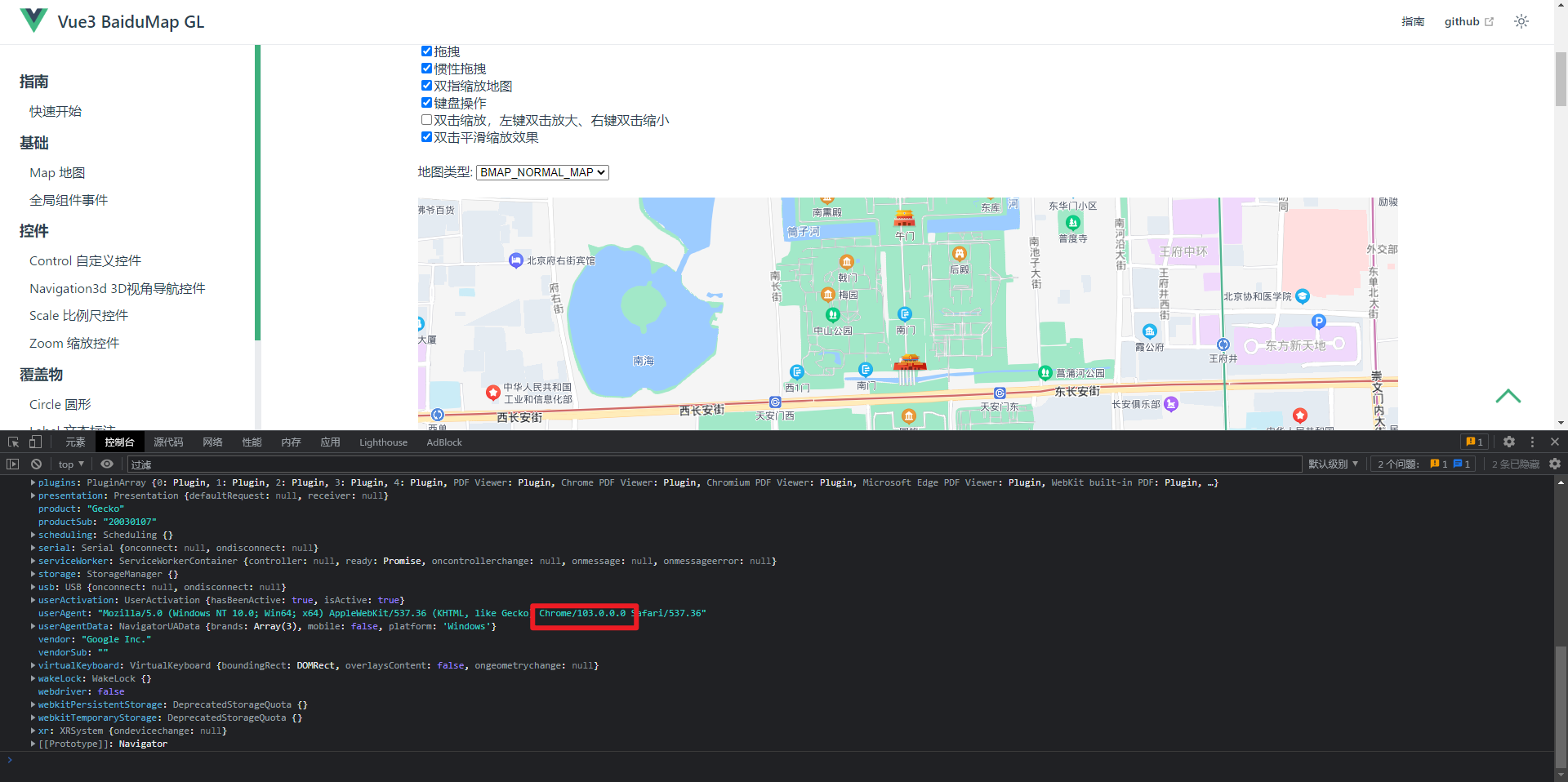Screen dimensions: 1568x782
Task: Expand the presentation object entry
Action: [x=33, y=495]
